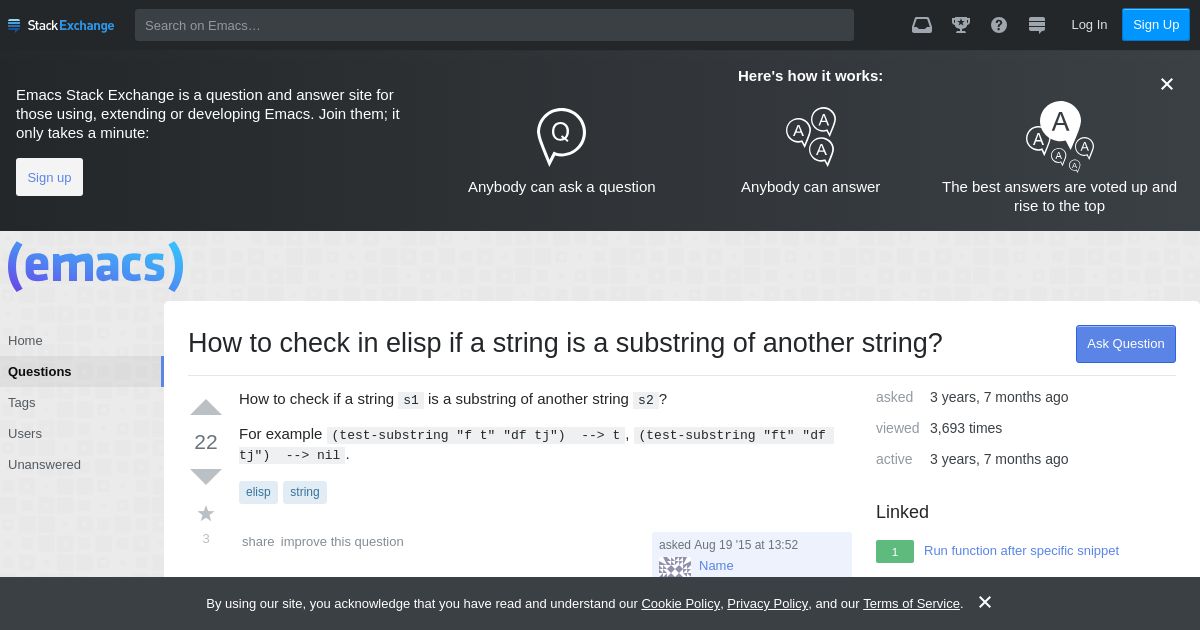This screenshot has width=1200, height=630.
Task: Open the elisp tag
Action: 258,492
